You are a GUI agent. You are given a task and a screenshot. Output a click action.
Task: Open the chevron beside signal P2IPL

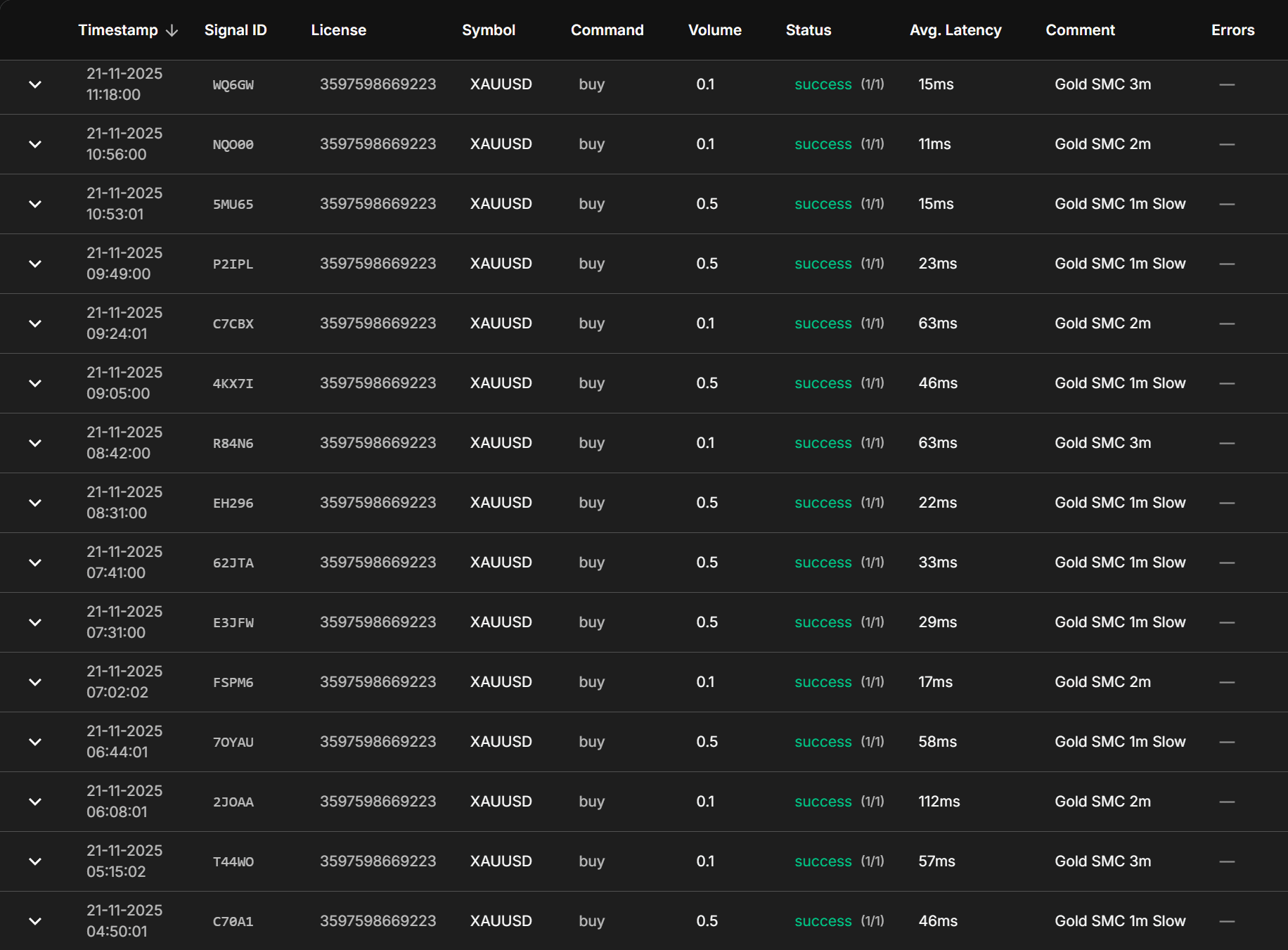(x=35, y=264)
